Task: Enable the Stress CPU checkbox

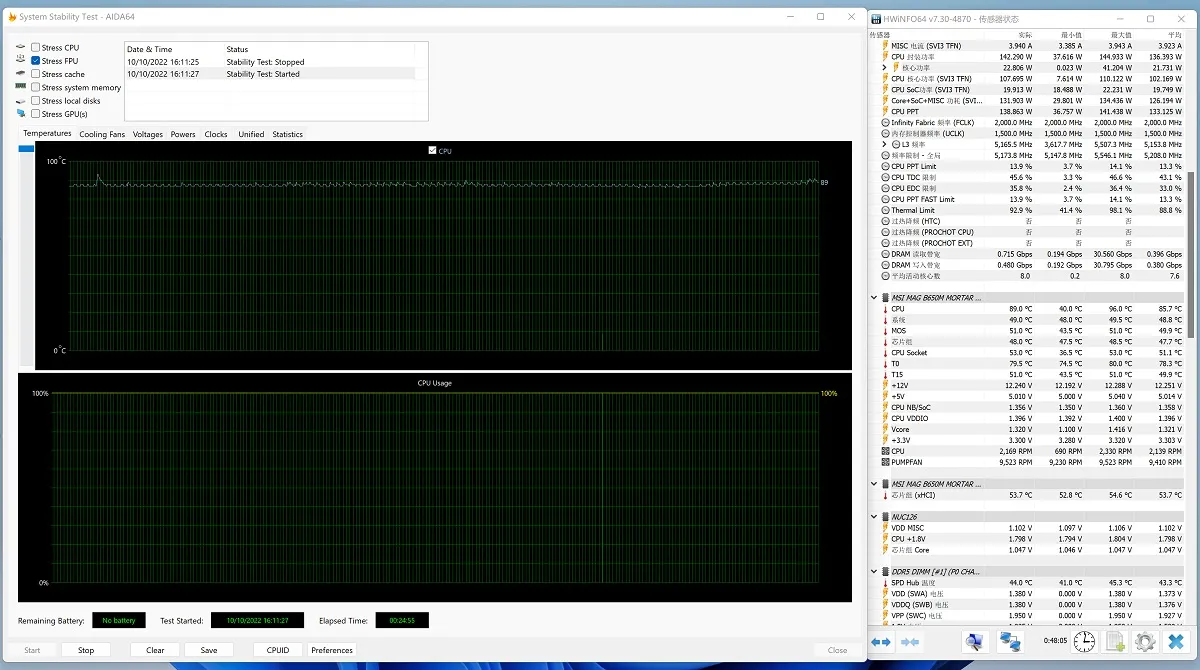Action: [36, 47]
